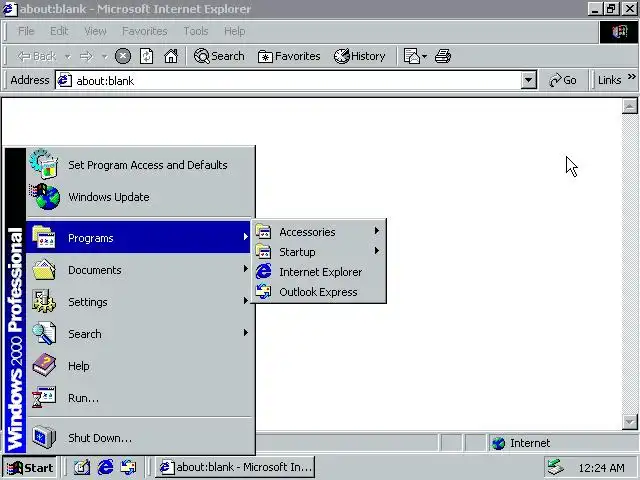The image size is (640, 480).
Task: Open the Favorites menu in the menu bar
Action: click(x=144, y=31)
